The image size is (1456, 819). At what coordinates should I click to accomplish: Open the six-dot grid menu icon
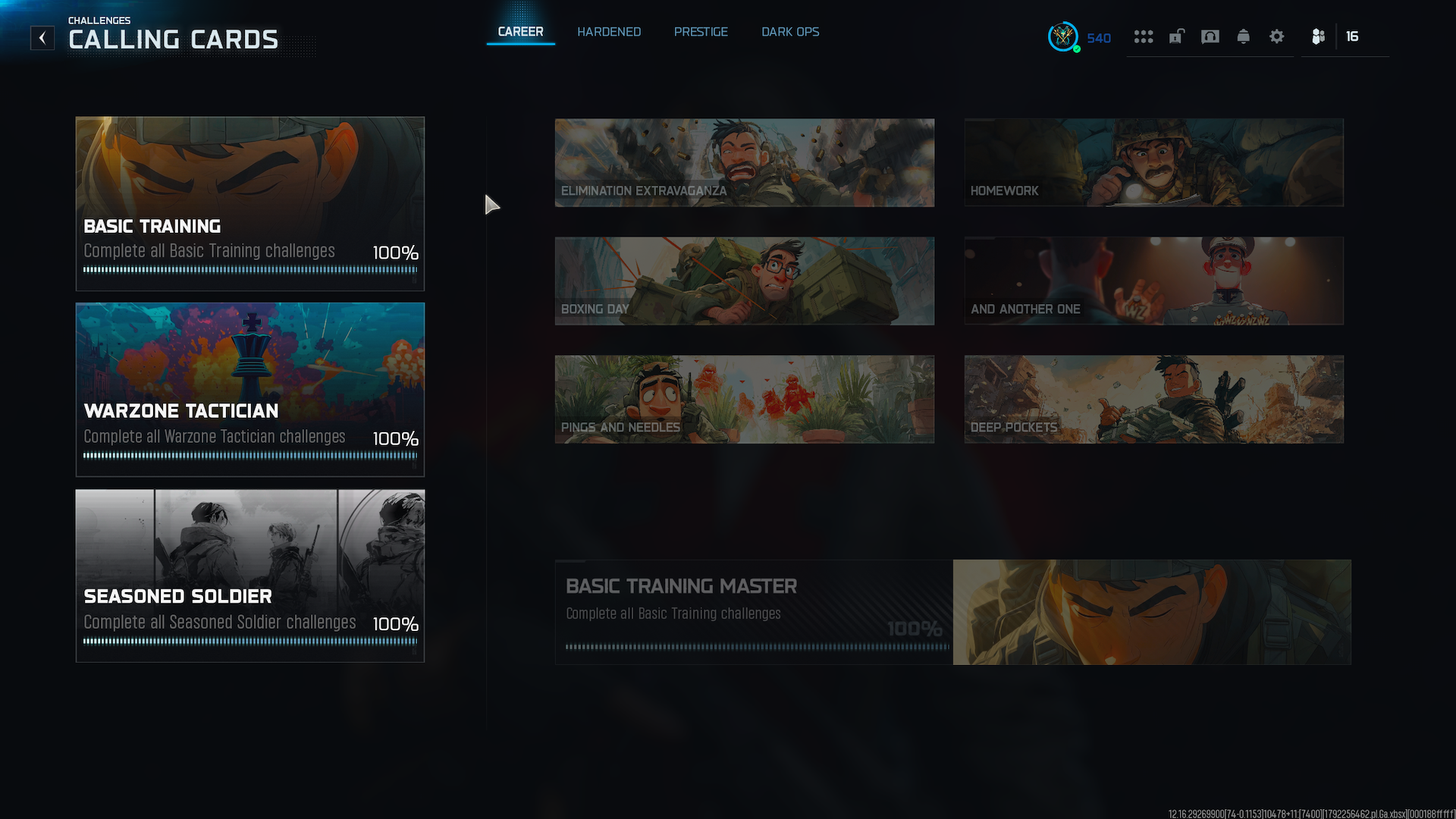[x=1144, y=36]
